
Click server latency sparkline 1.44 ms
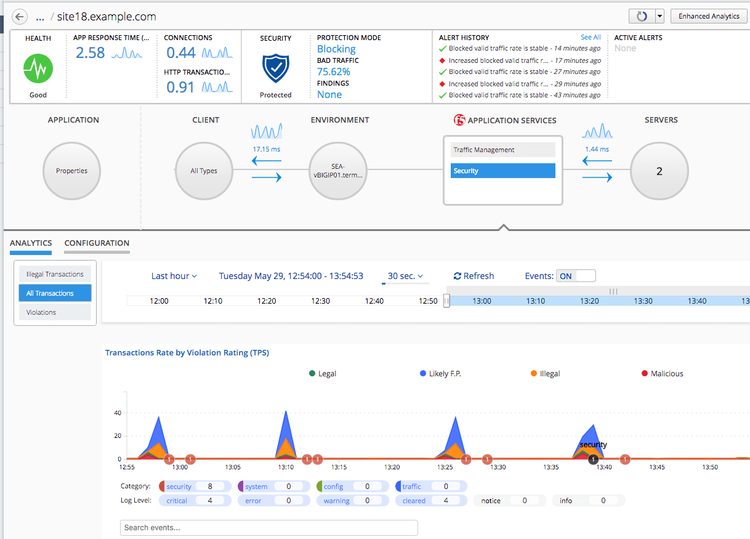point(597,131)
